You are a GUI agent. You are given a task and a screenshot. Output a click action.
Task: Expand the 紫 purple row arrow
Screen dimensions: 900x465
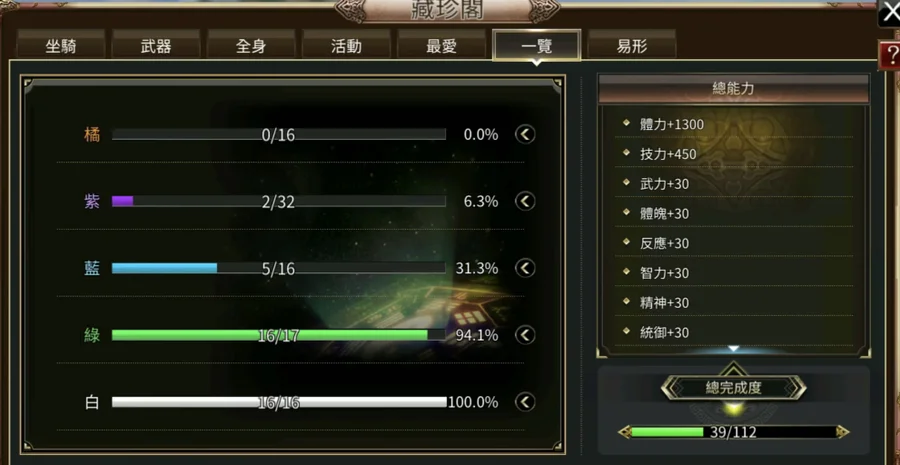(525, 202)
